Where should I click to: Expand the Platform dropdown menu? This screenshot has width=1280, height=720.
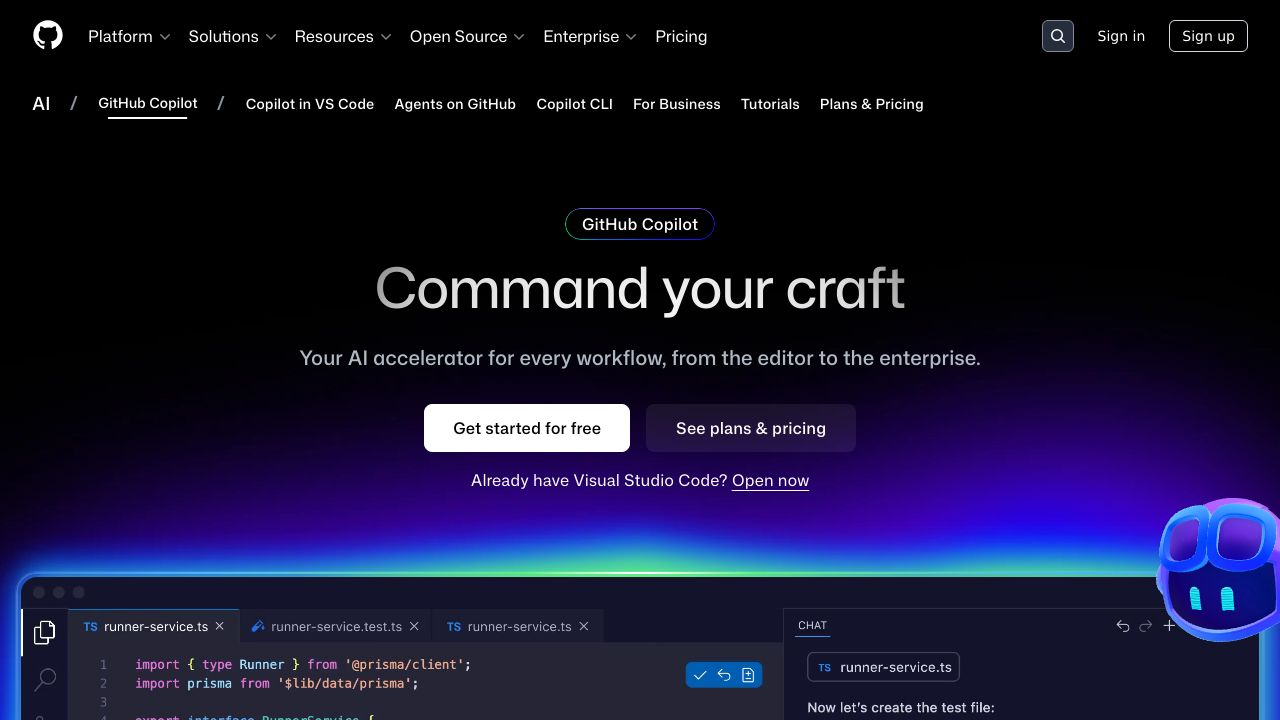[x=128, y=36]
